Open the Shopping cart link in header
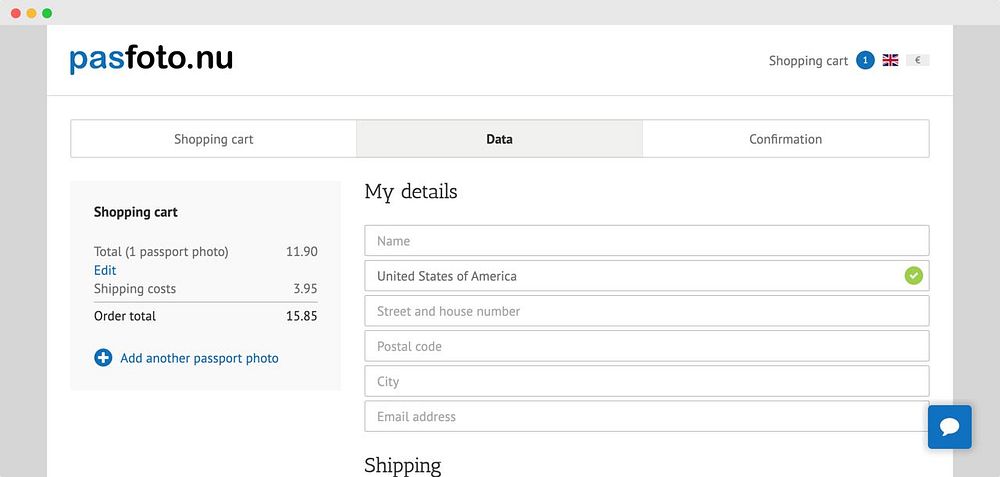 (x=808, y=61)
